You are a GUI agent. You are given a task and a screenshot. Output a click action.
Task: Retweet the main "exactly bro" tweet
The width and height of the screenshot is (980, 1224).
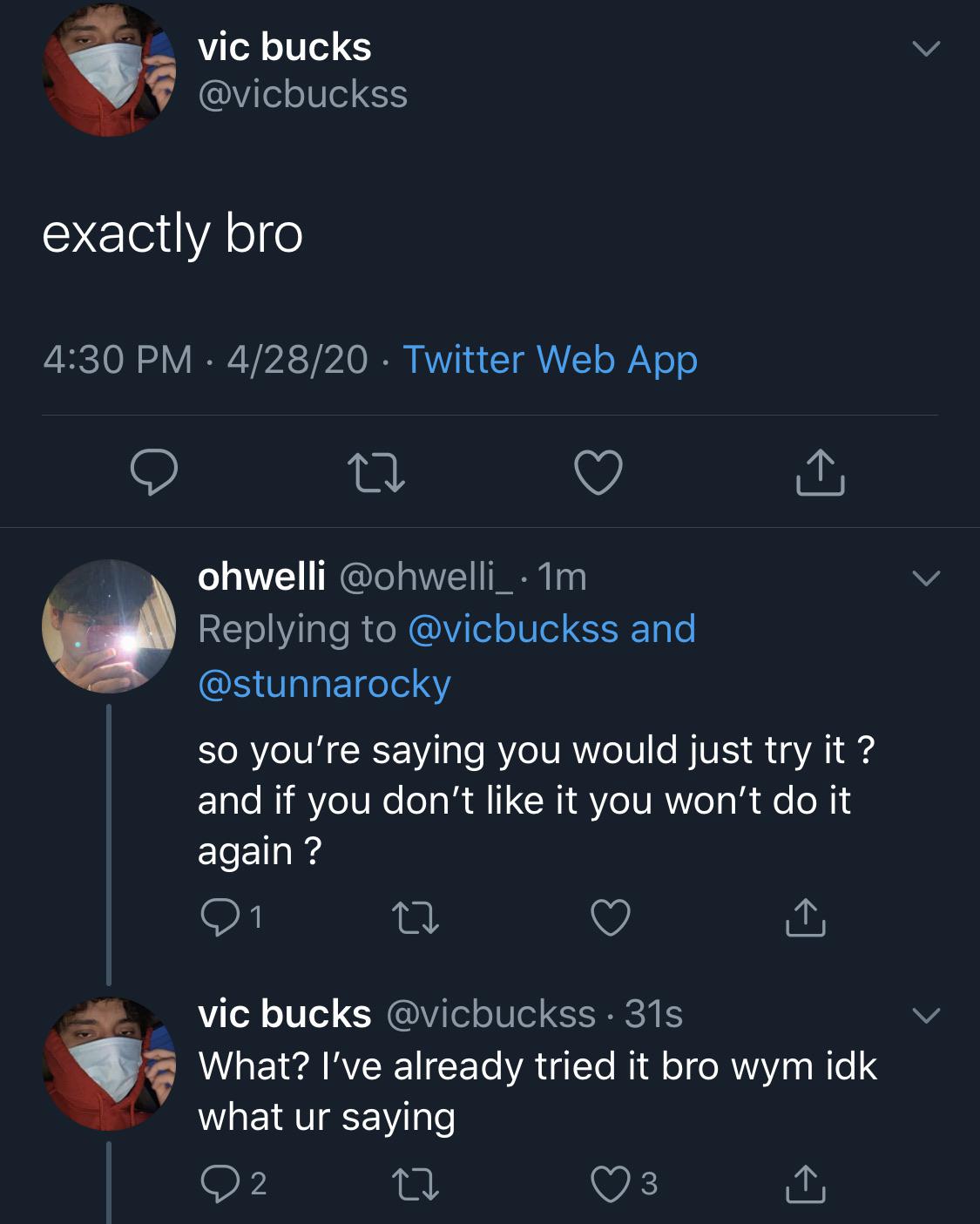point(375,472)
